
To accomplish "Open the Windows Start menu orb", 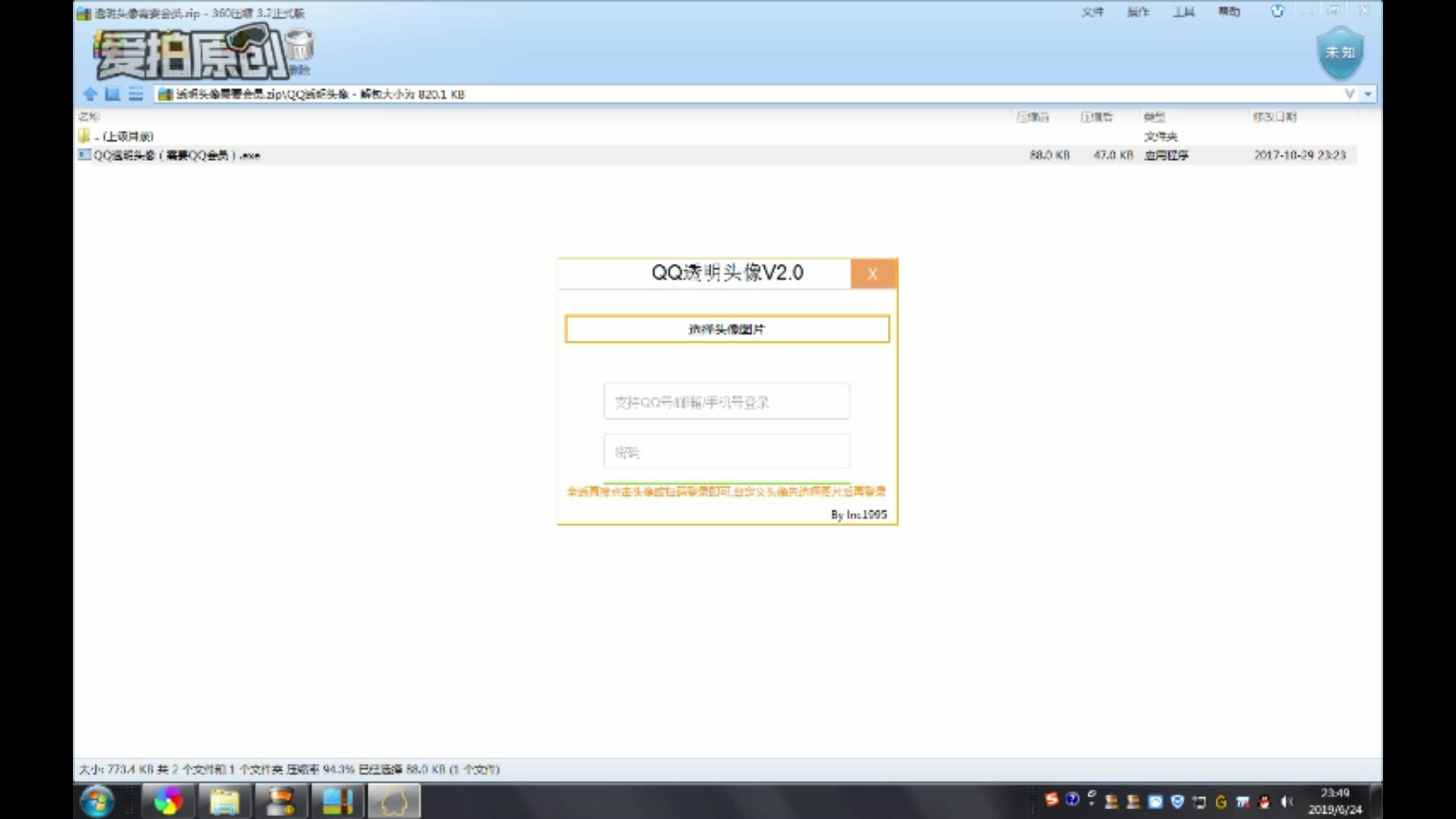I will 97,802.
